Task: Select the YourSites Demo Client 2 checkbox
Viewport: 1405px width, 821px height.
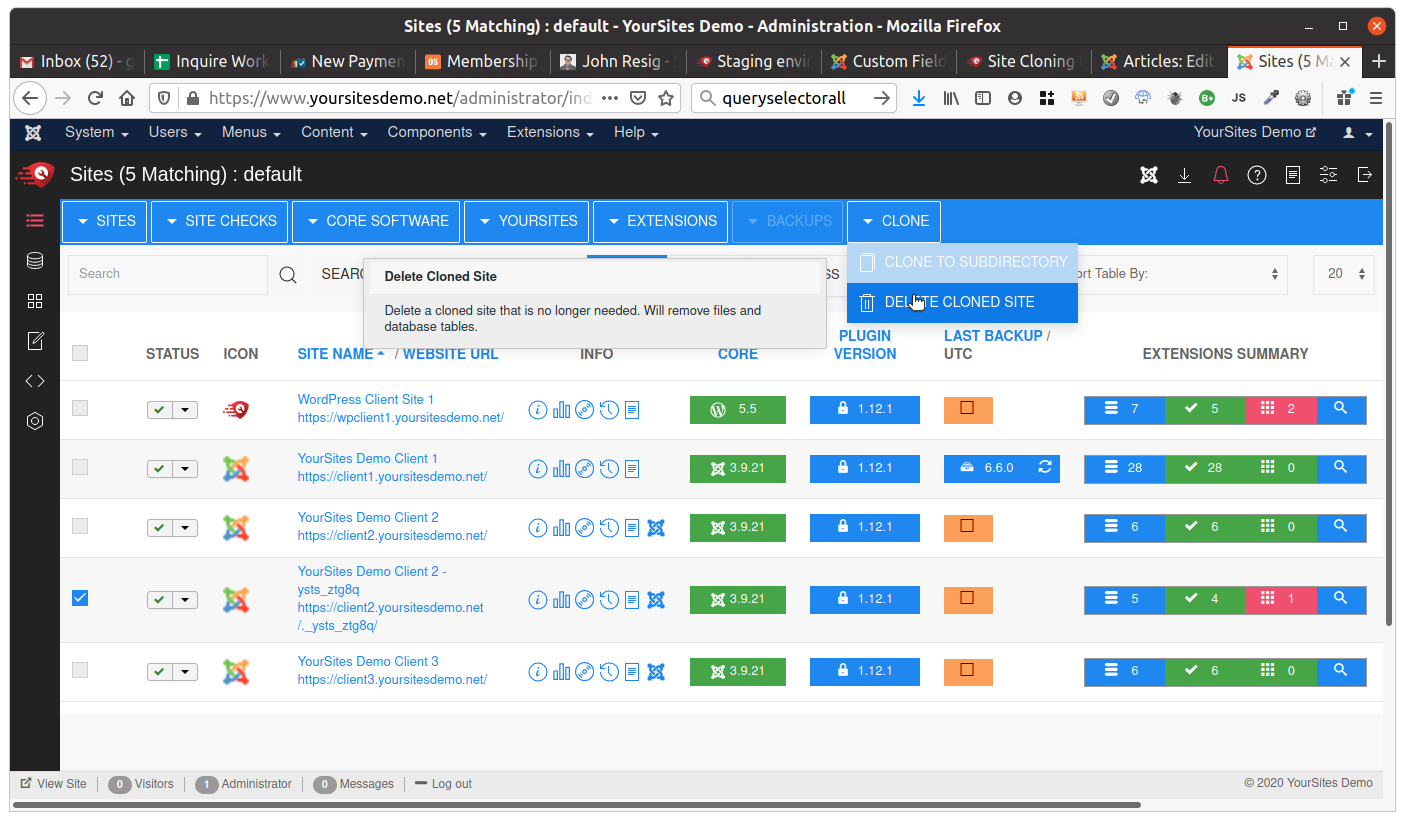Action: click(x=80, y=526)
